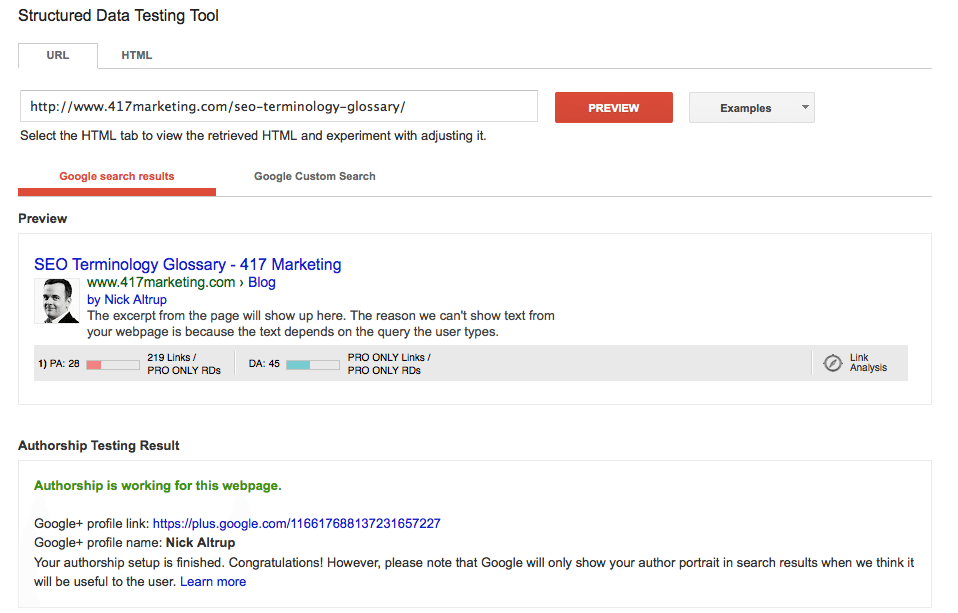
Task: Click the Structured Data Testing Tool title
Action: click(118, 16)
